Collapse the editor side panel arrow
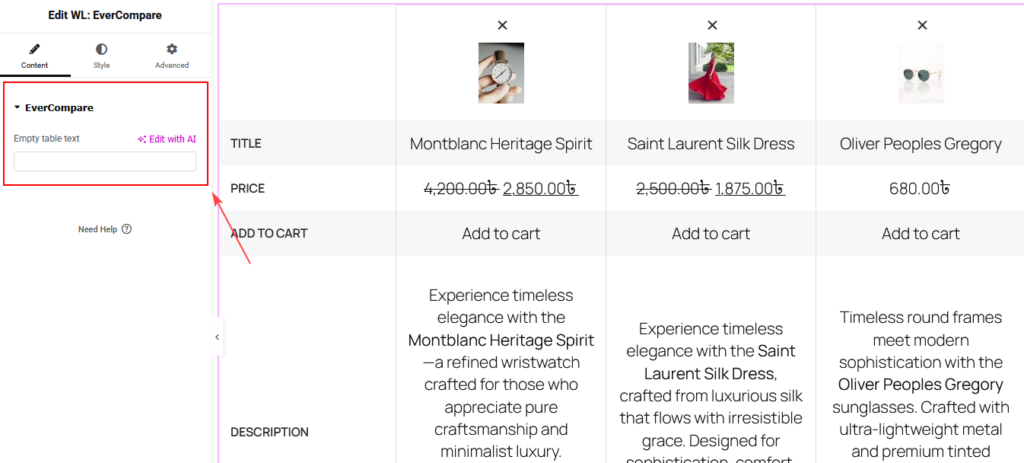The image size is (1024, 463). (217, 337)
